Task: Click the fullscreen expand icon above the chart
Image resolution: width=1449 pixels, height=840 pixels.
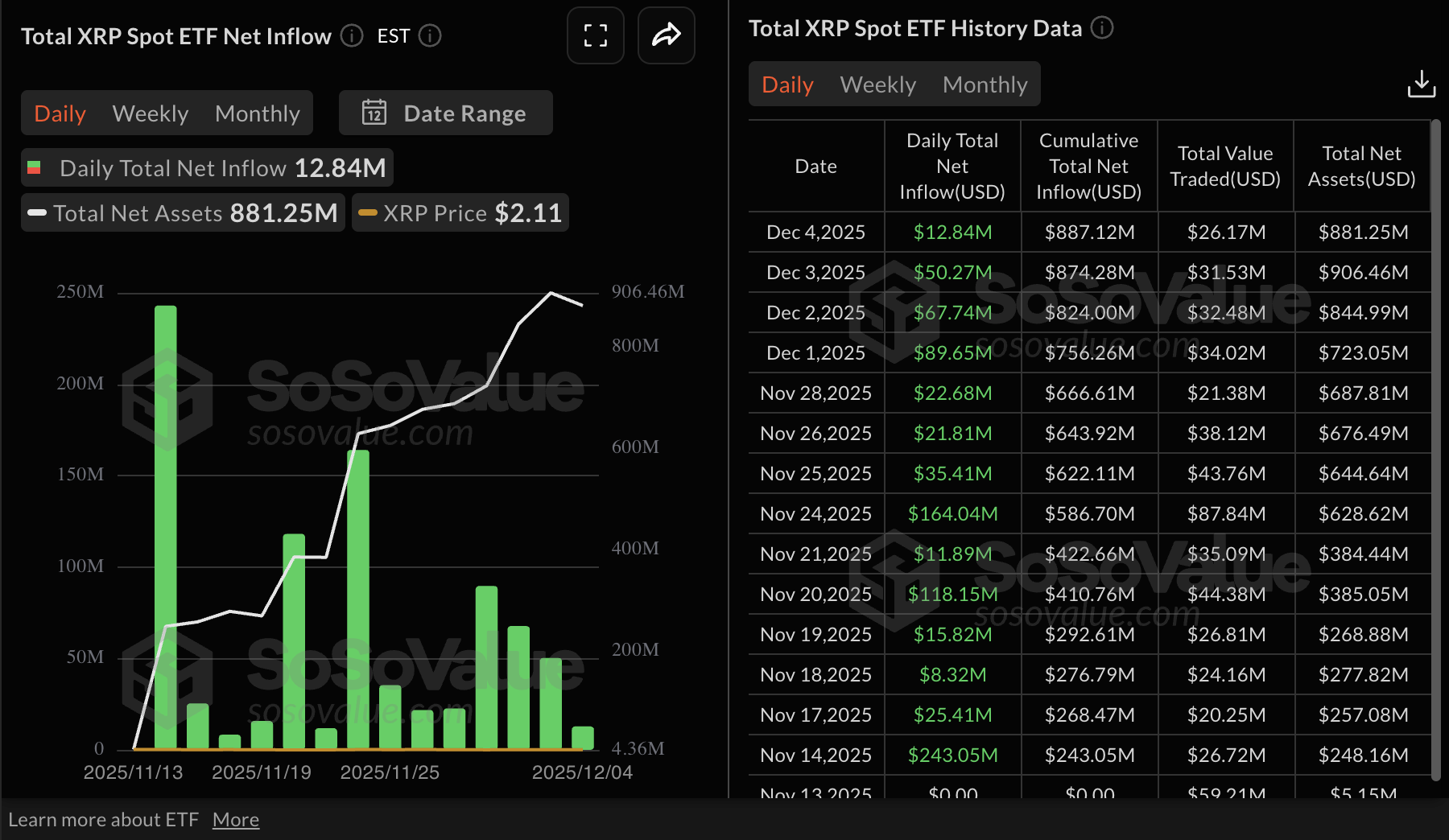Action: [x=595, y=35]
